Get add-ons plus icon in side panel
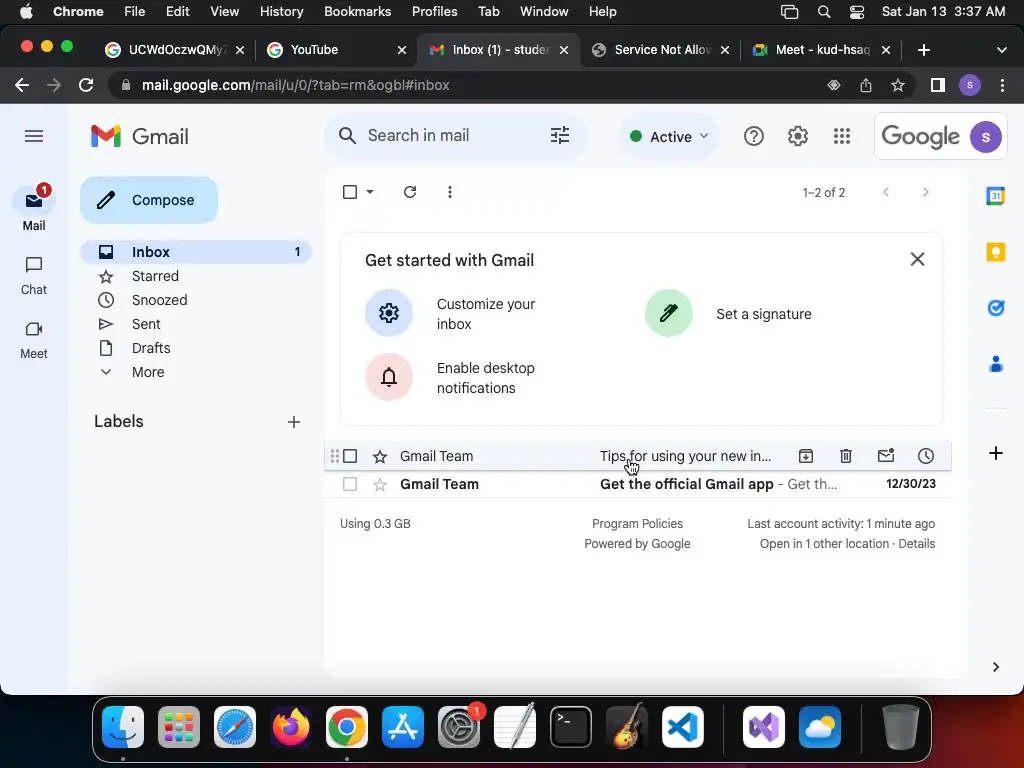Viewport: 1024px width, 768px height. point(995,453)
